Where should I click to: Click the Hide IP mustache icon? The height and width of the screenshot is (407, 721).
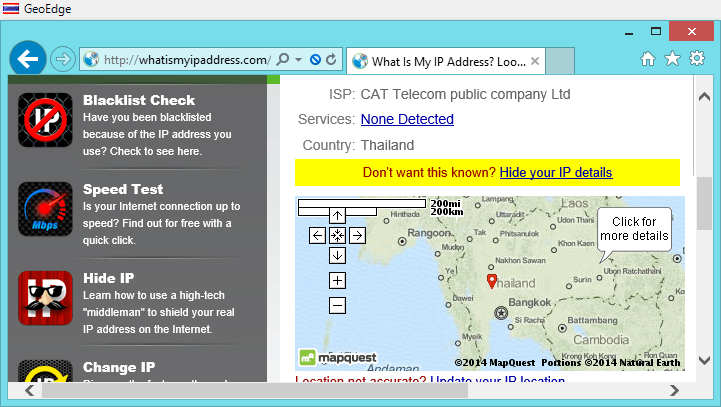(x=45, y=298)
